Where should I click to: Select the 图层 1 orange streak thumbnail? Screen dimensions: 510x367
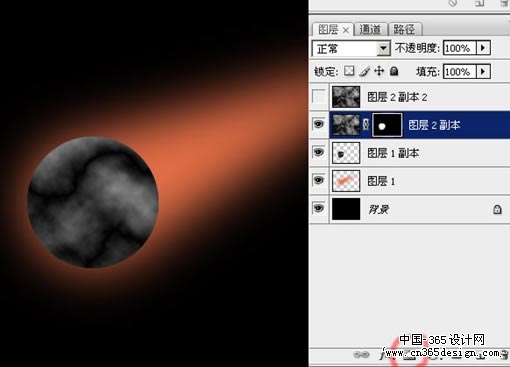pos(346,181)
